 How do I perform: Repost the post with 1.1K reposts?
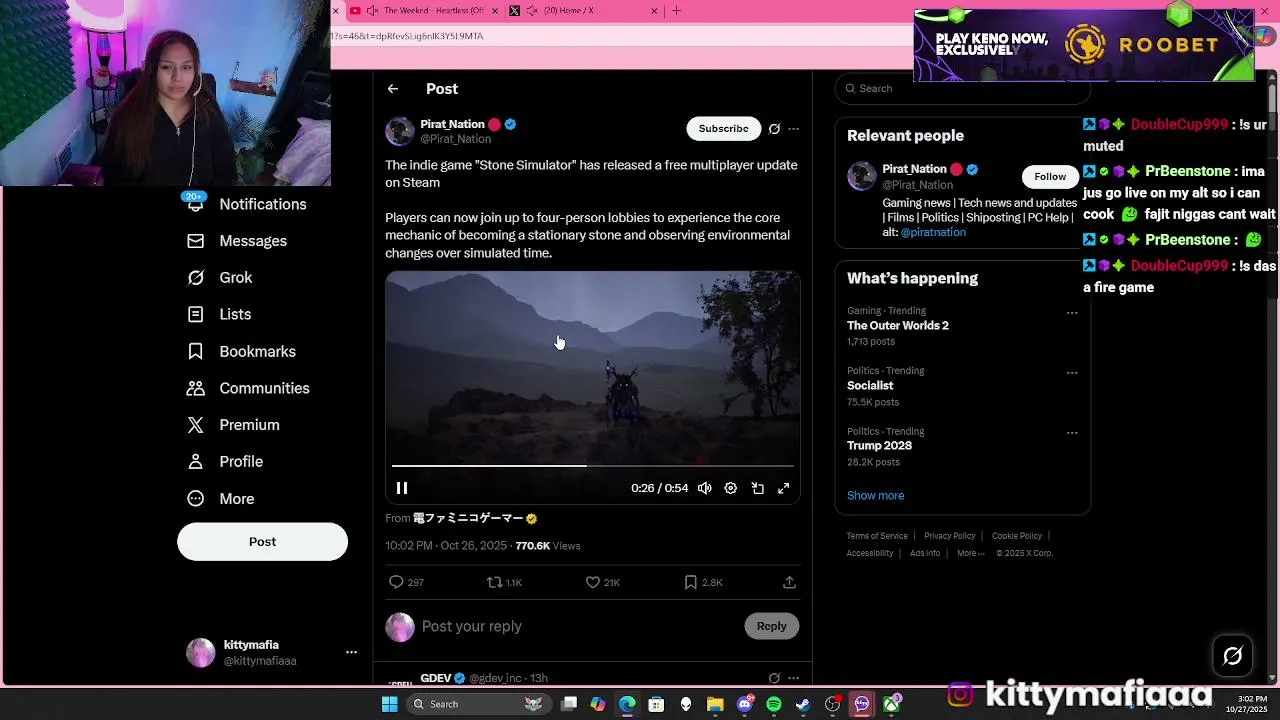click(504, 582)
